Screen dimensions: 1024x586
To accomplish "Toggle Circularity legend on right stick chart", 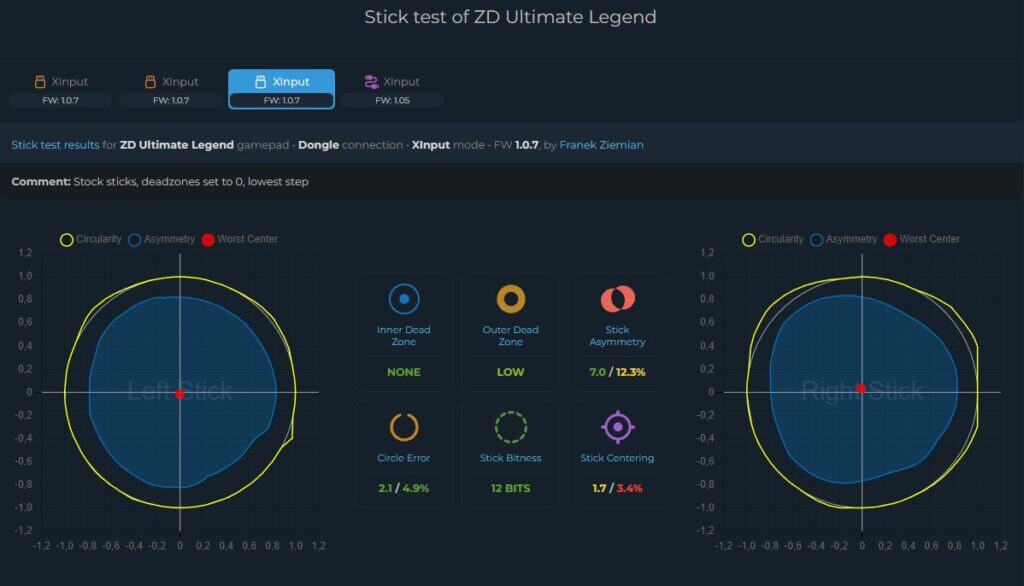I will click(773, 239).
